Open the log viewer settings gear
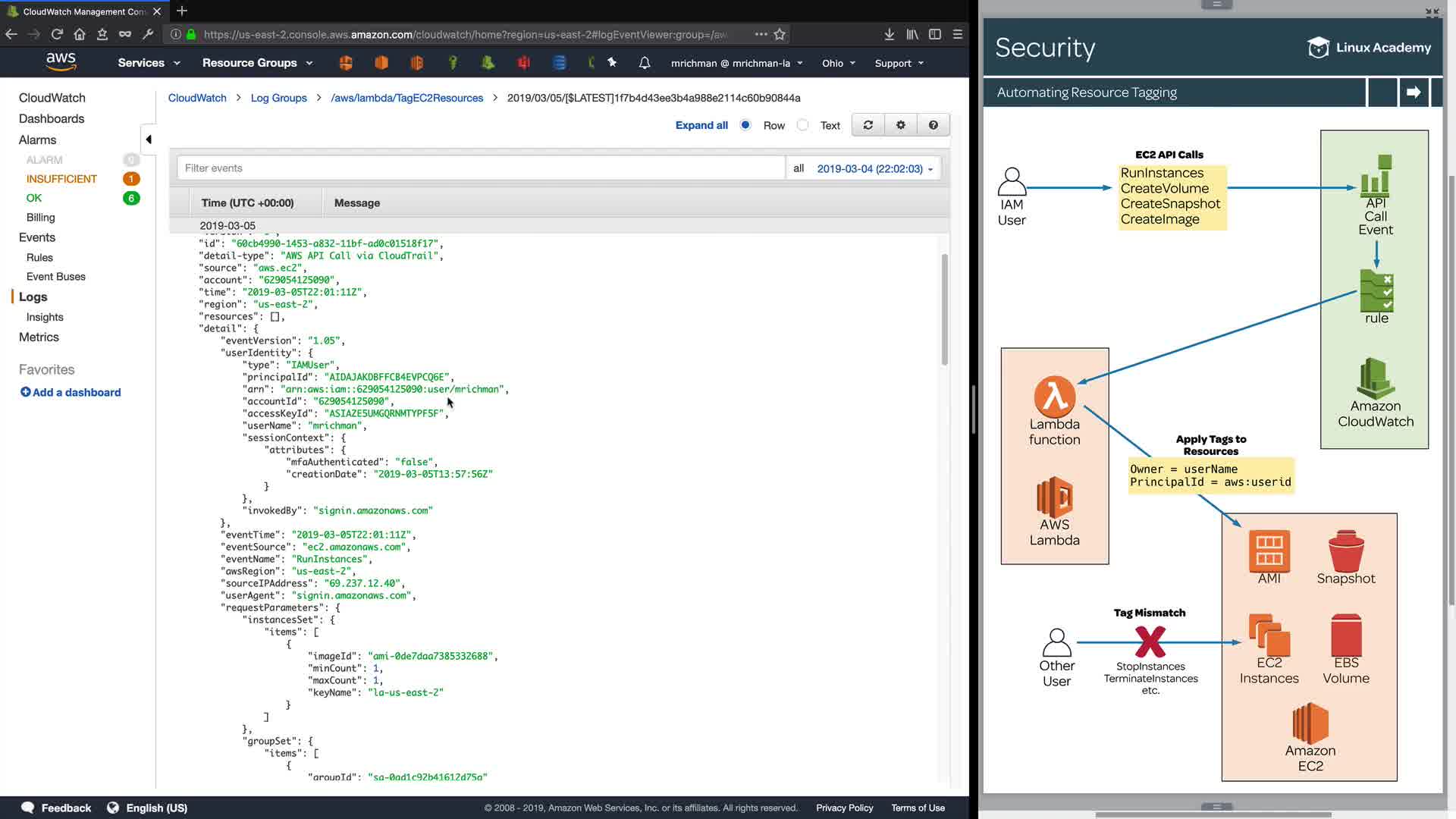The image size is (1456, 819). [x=901, y=125]
